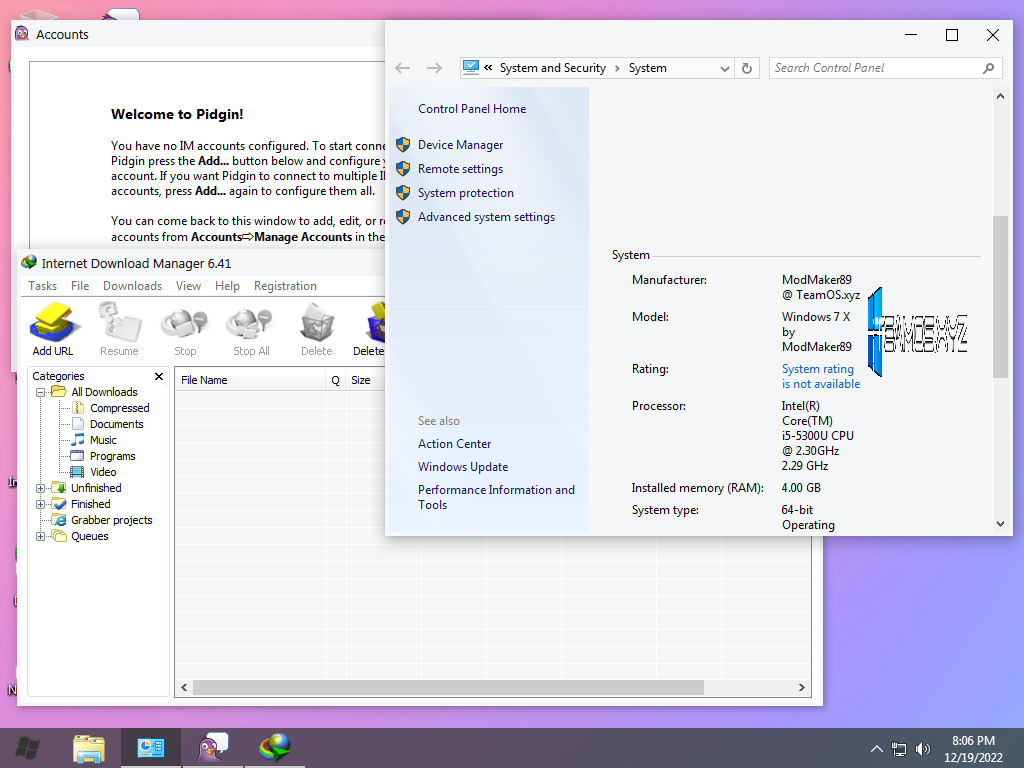Open Pidgin from the taskbar

212,747
